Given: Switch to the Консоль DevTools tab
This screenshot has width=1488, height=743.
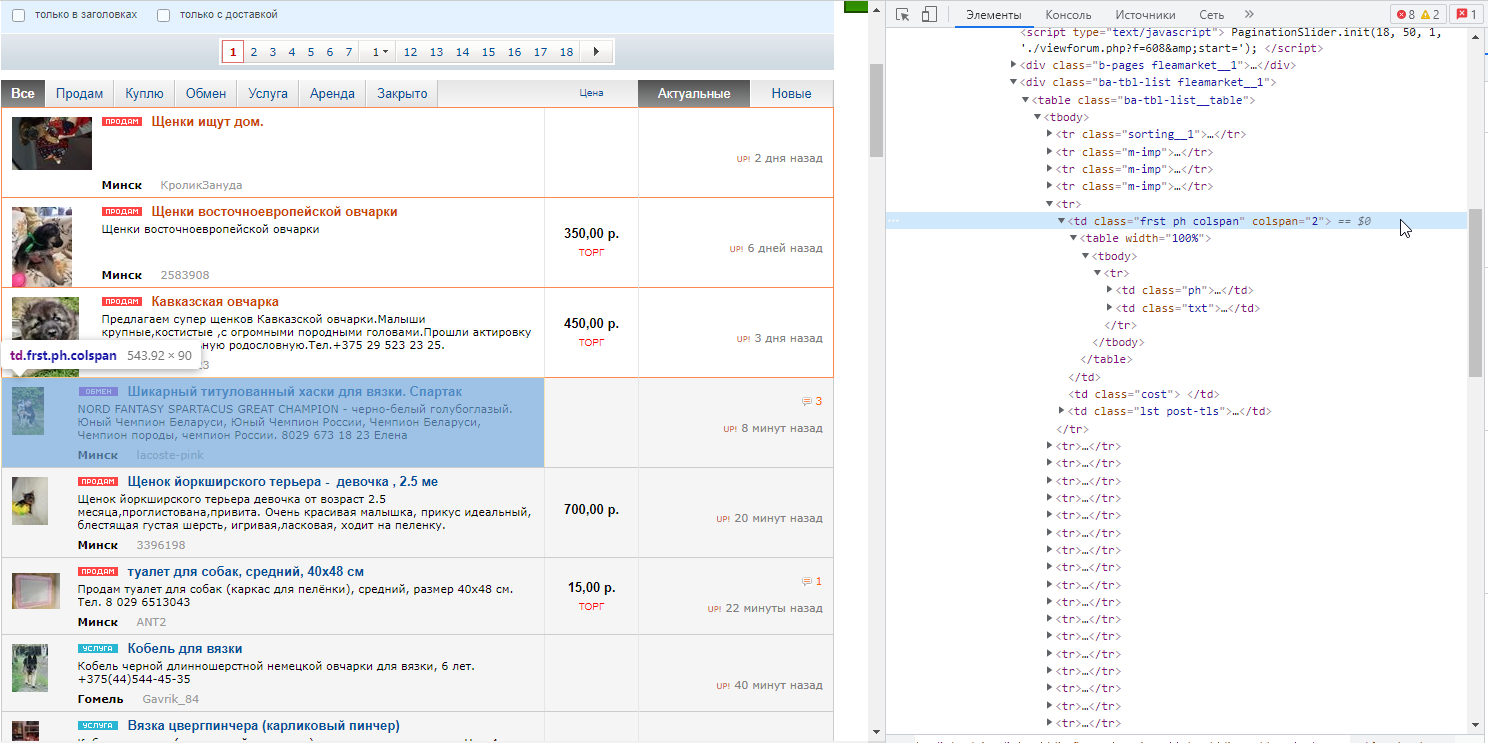Looking at the screenshot, I should [x=1069, y=15].
